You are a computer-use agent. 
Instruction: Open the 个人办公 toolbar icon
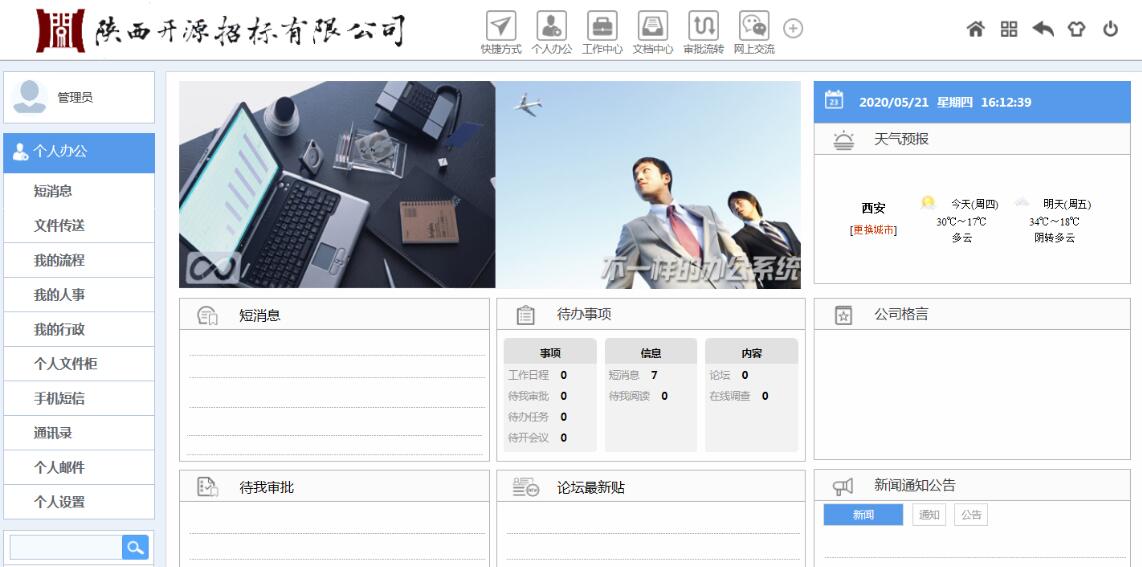(551, 26)
